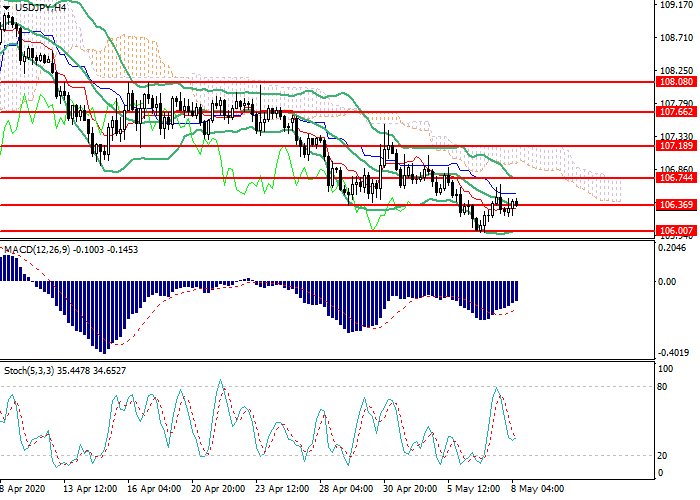Click the 13 Apr 12:00 time label
700x500 pixels.
[x=88, y=491]
